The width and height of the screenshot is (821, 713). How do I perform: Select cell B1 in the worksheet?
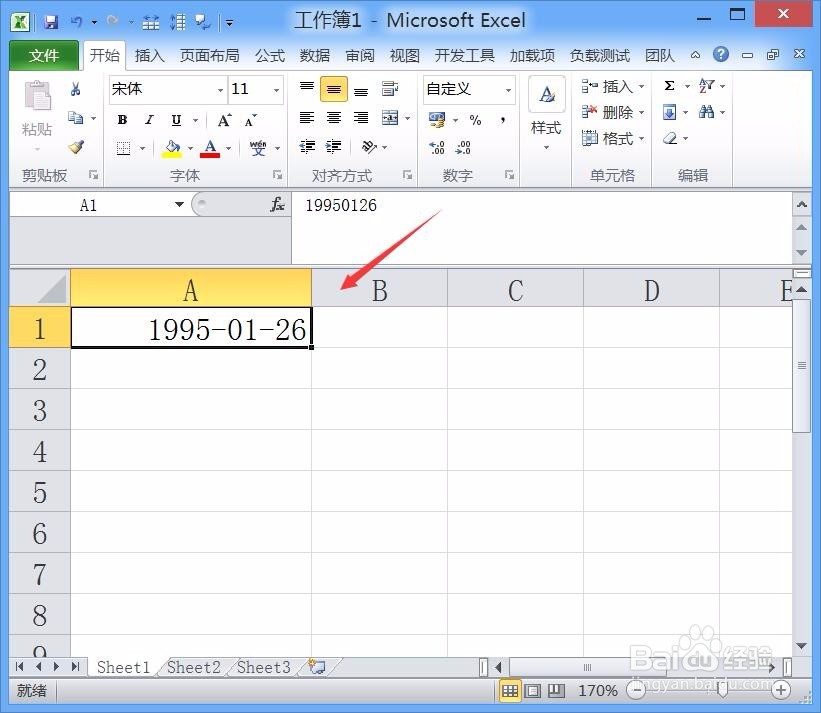(379, 328)
